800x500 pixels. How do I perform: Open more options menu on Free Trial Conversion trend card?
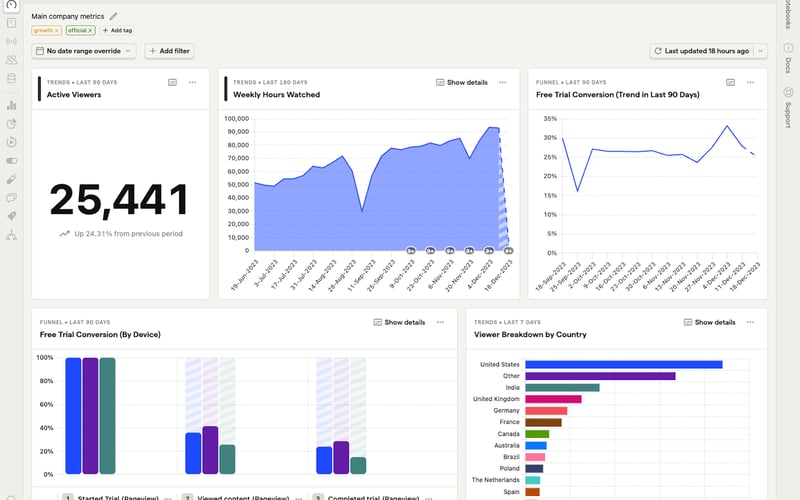tap(750, 82)
